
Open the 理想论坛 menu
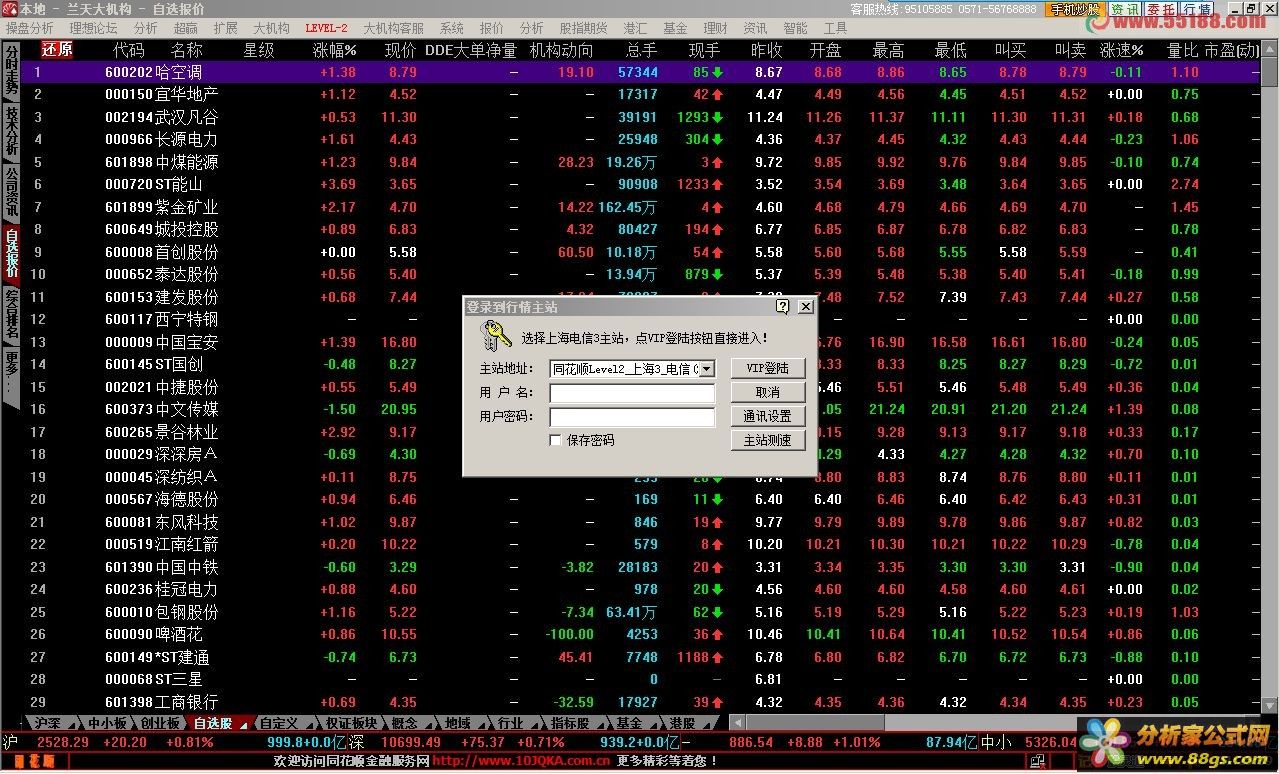(93, 28)
